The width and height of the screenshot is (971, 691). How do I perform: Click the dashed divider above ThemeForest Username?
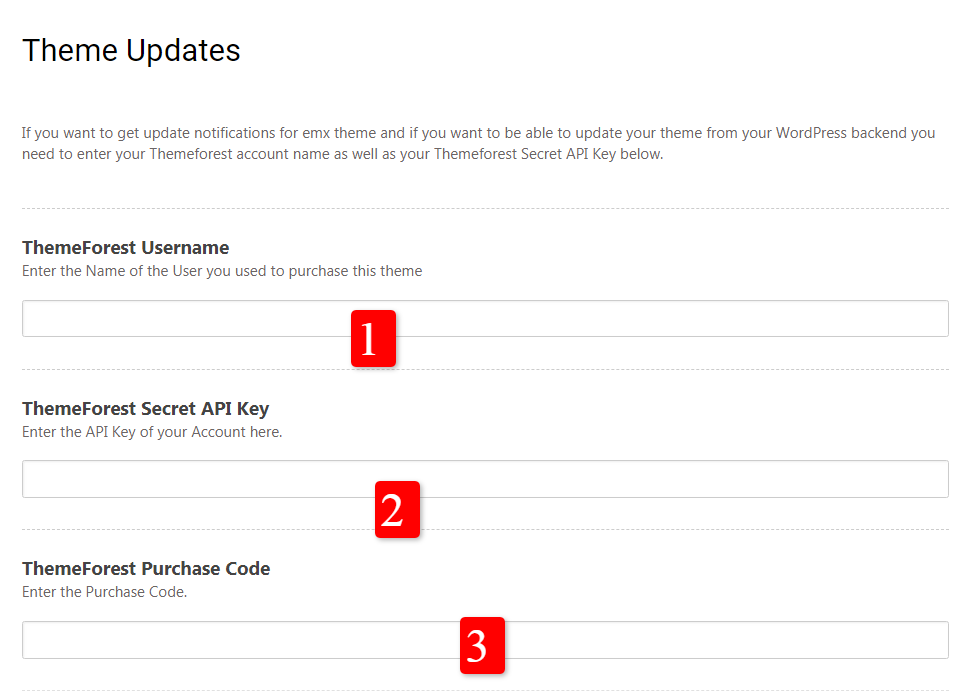485,209
